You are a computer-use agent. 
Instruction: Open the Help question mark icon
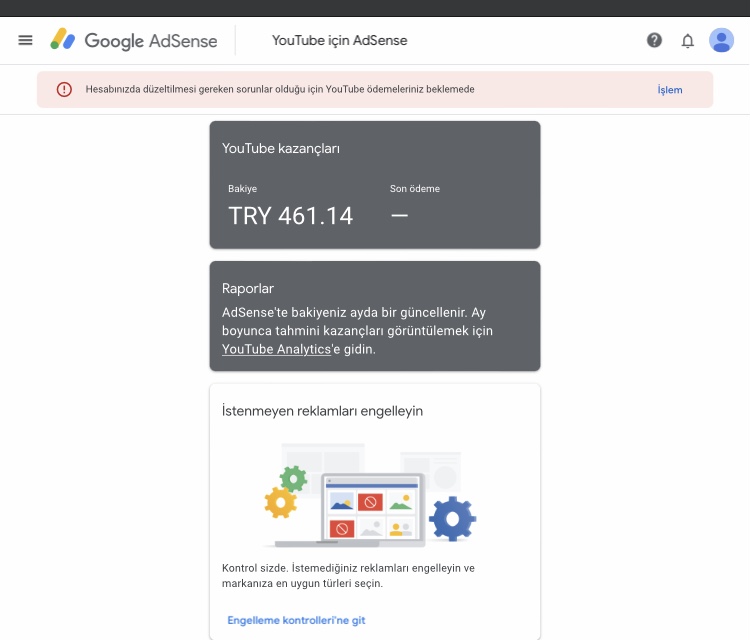(654, 40)
